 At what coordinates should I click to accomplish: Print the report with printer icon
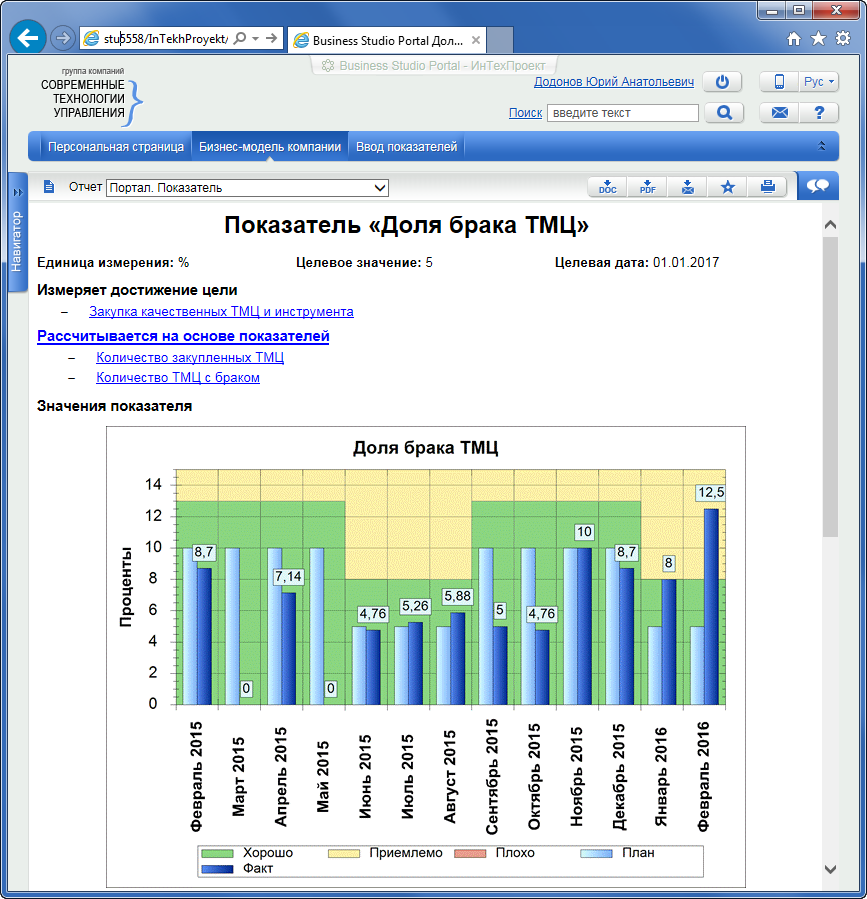[x=767, y=187]
